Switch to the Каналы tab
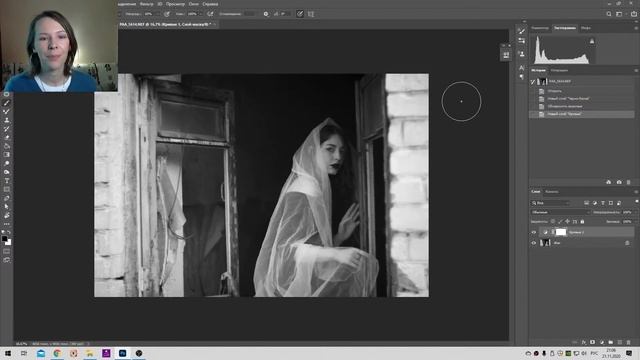The height and width of the screenshot is (360, 640). (552, 192)
